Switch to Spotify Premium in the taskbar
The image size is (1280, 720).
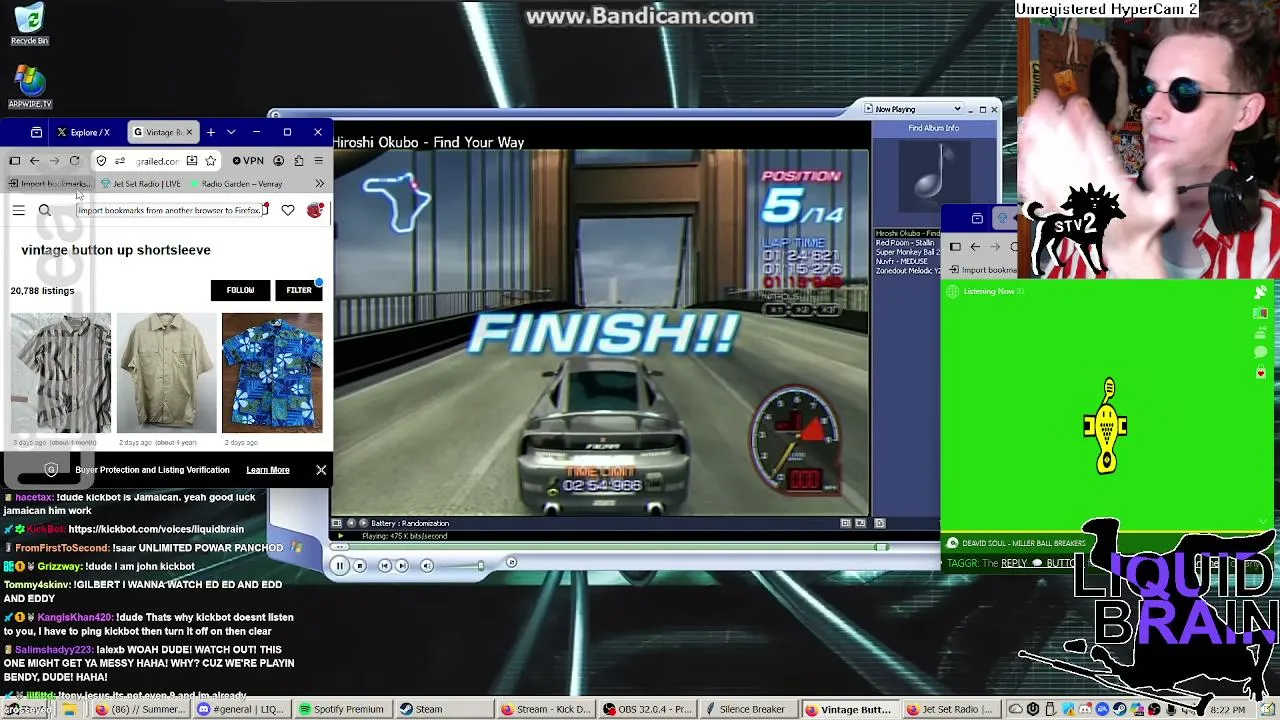click(342, 710)
